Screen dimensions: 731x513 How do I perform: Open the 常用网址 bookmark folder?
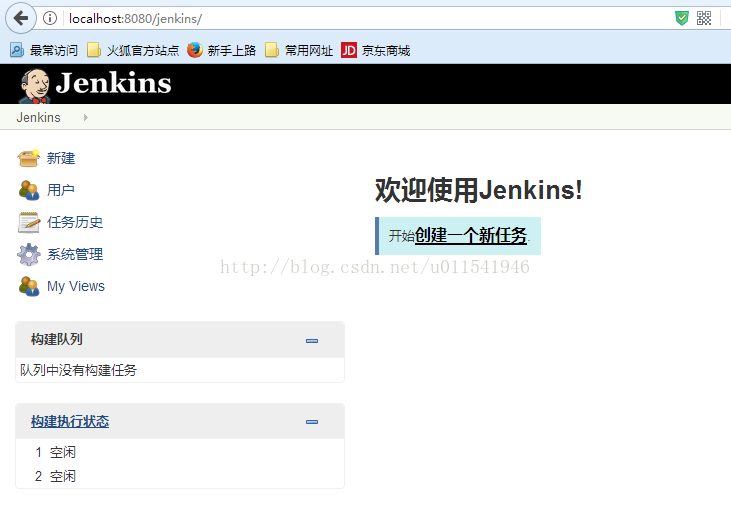(299, 50)
